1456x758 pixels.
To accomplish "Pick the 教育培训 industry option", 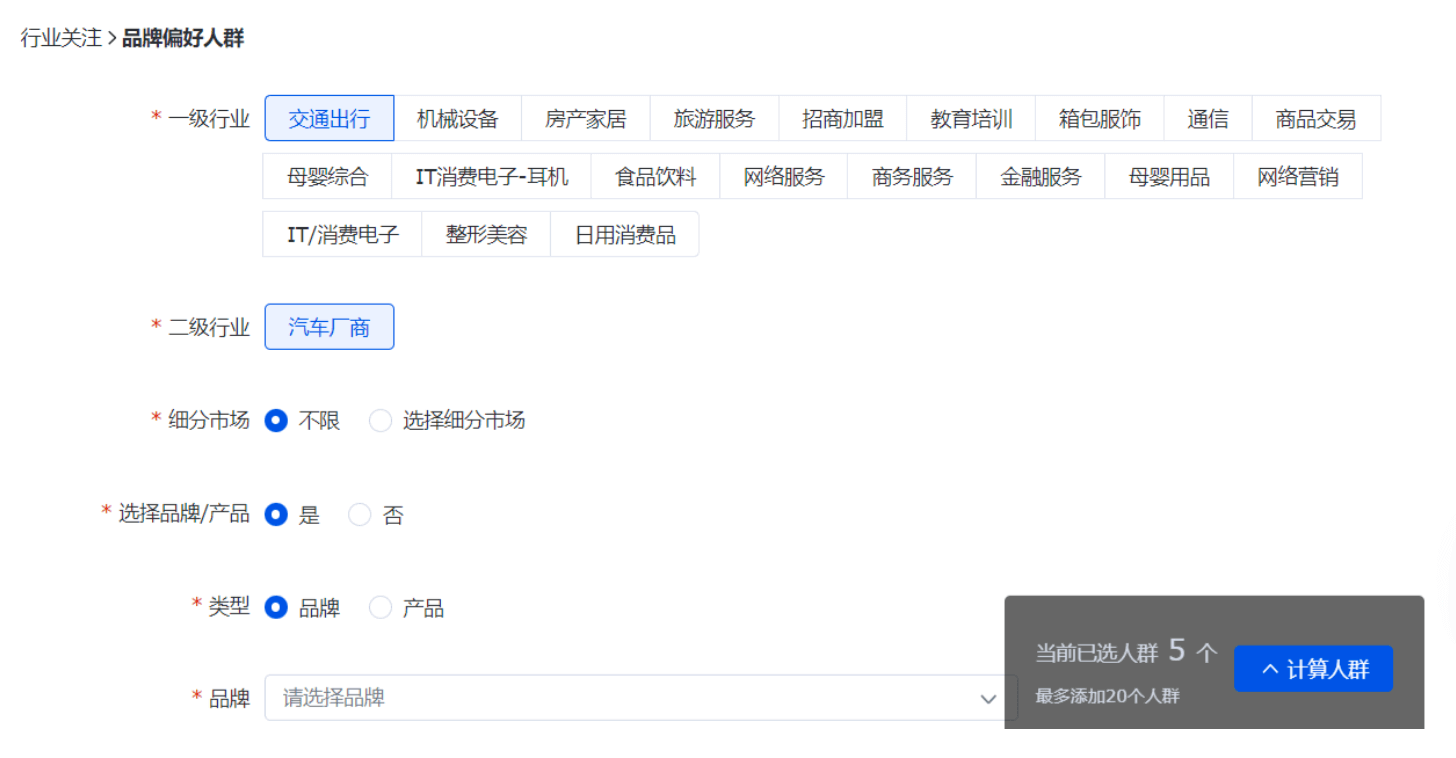I will [971, 119].
